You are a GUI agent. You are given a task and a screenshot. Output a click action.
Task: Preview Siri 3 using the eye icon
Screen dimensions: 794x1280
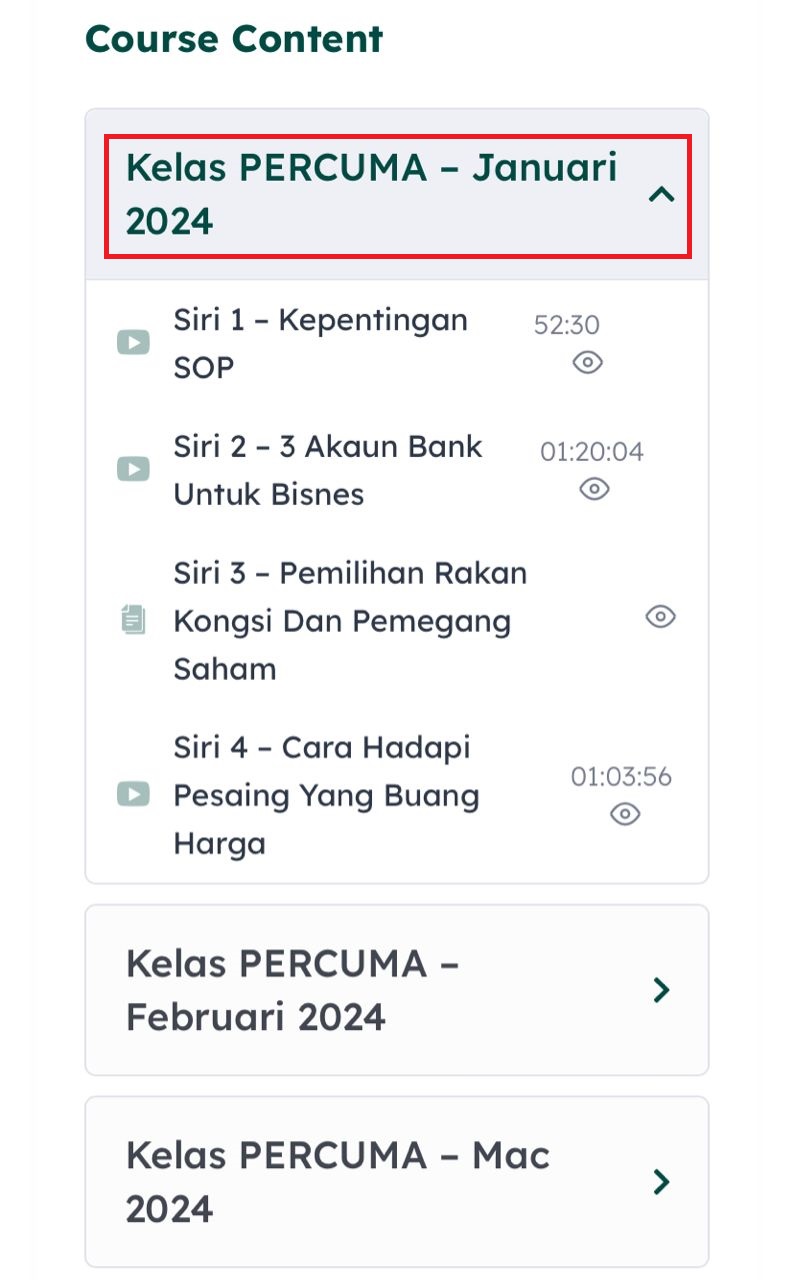point(660,617)
